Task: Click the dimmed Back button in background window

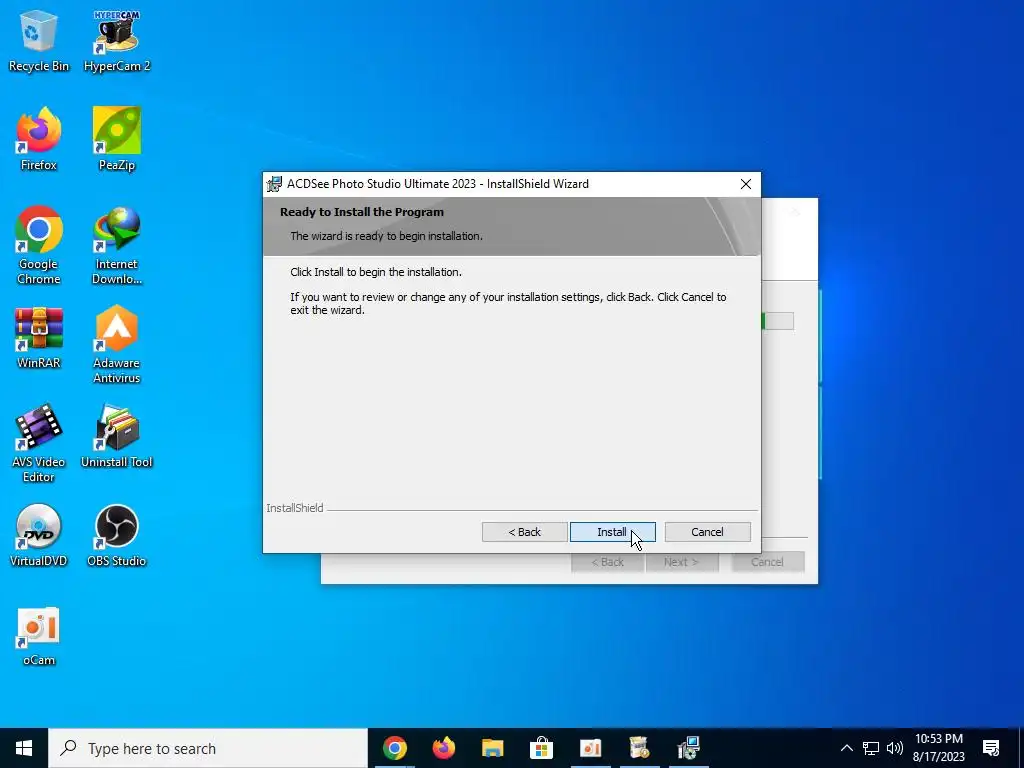Action: pyautogui.click(x=607, y=562)
